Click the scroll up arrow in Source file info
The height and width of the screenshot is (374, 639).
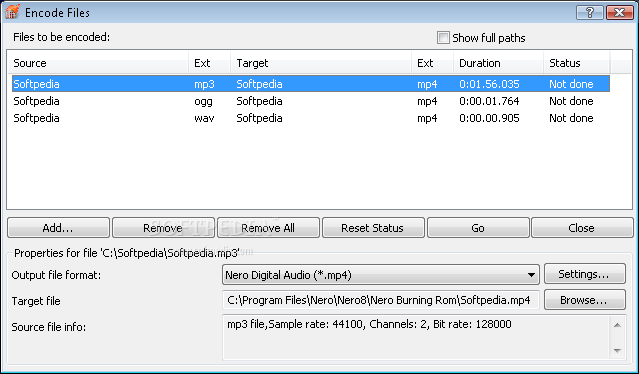pyautogui.click(x=617, y=325)
